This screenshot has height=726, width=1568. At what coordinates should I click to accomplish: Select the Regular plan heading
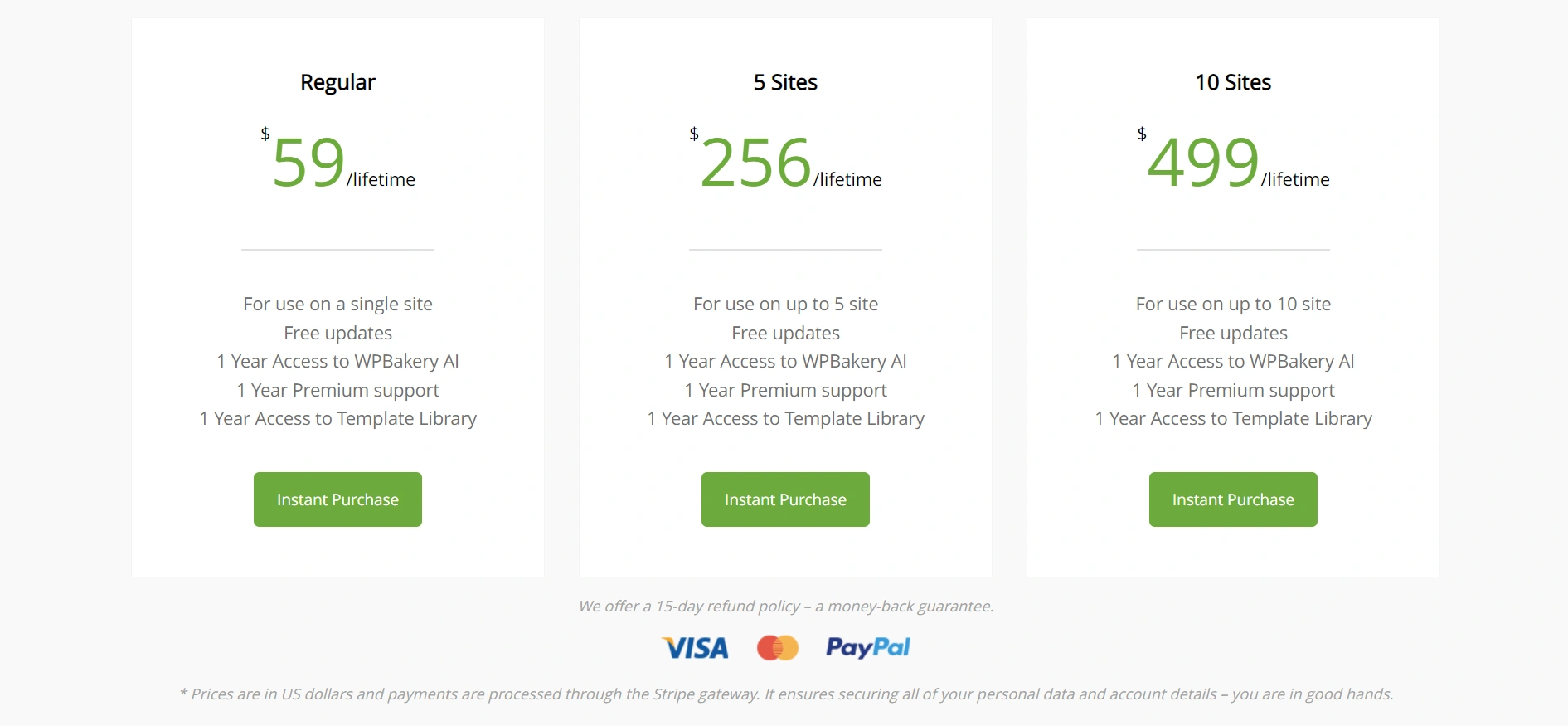pos(337,81)
